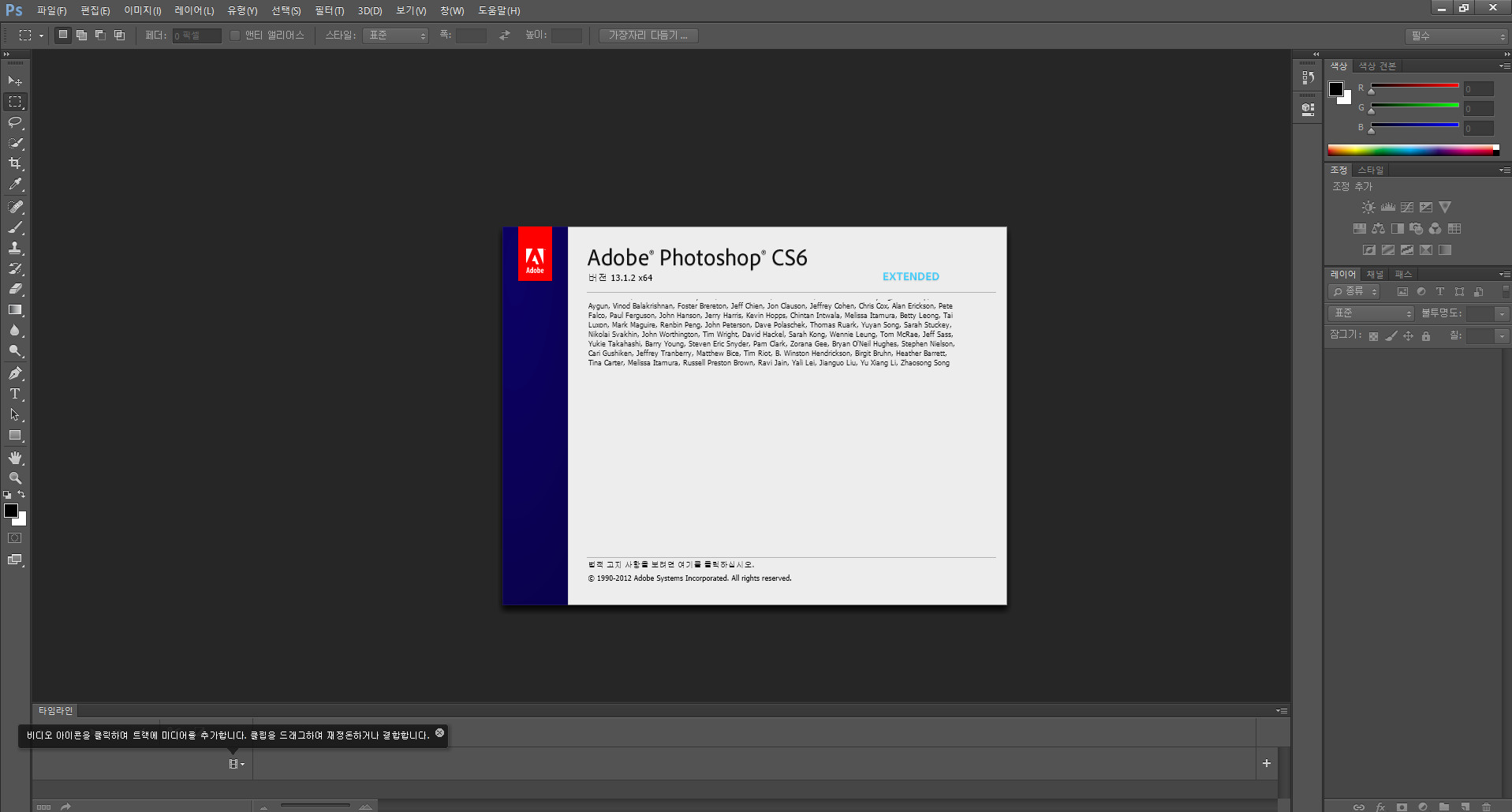Open the Image menu

point(143,10)
